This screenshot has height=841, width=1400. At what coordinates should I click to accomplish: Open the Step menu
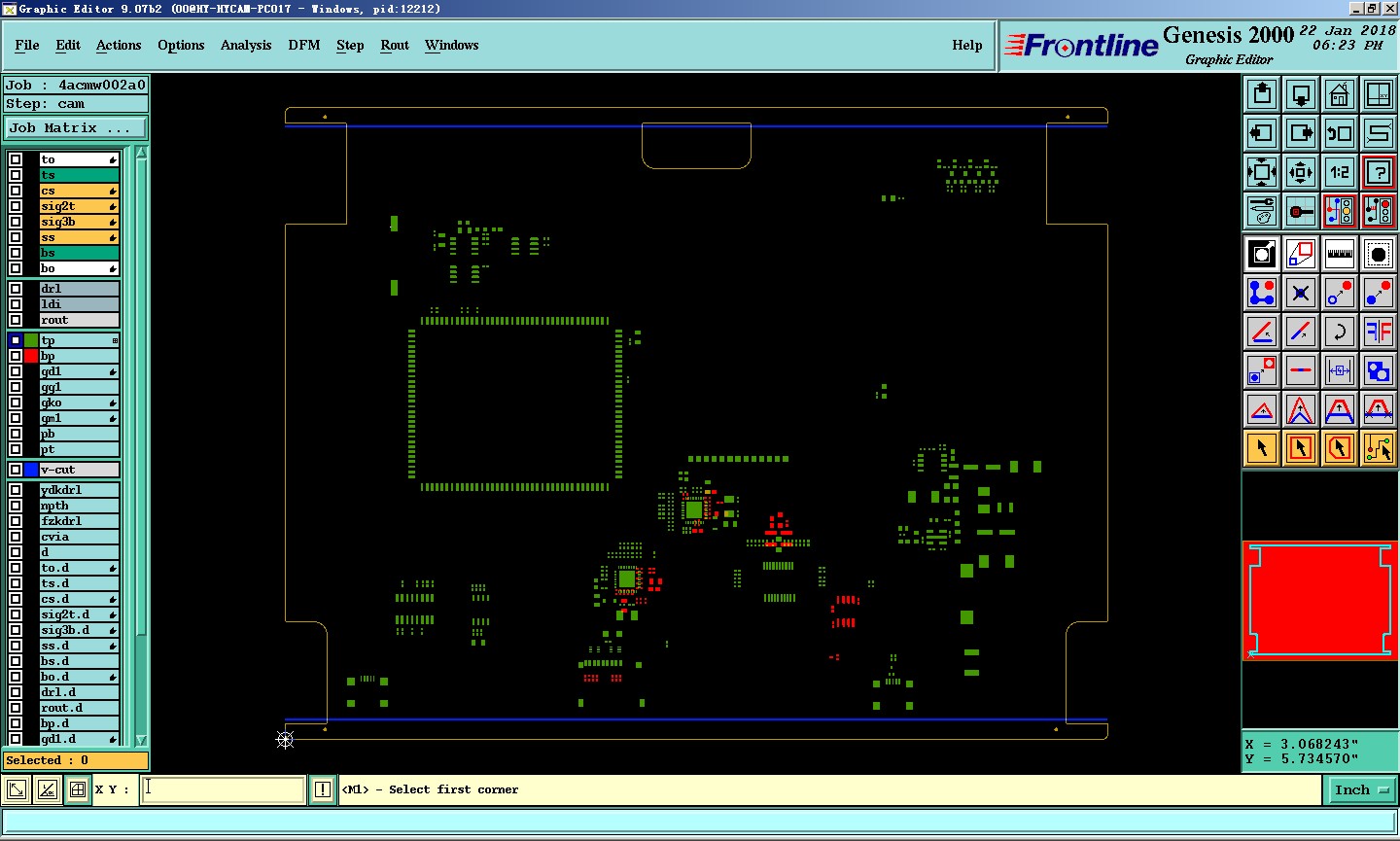(350, 45)
